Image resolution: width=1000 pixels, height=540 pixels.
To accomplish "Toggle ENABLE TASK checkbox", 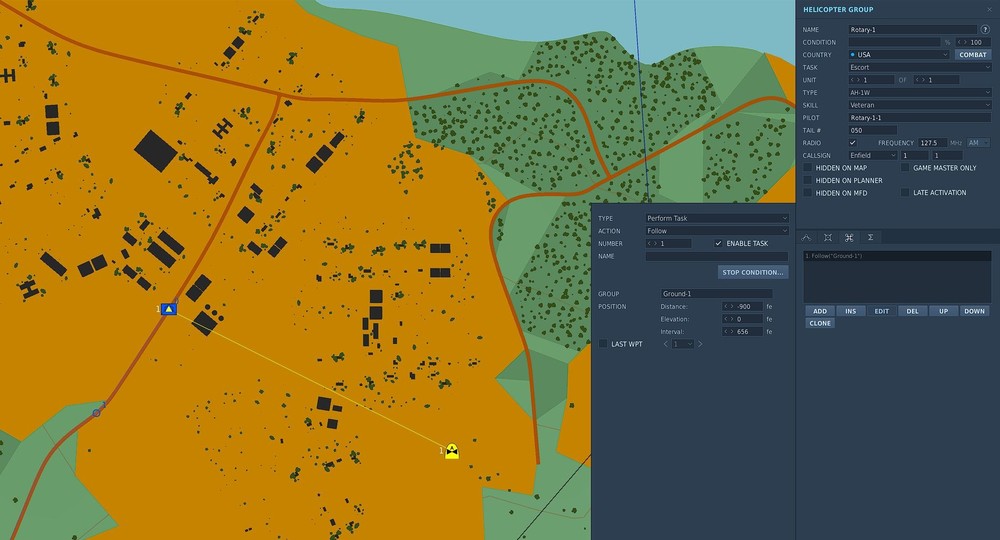I will tap(718, 244).
